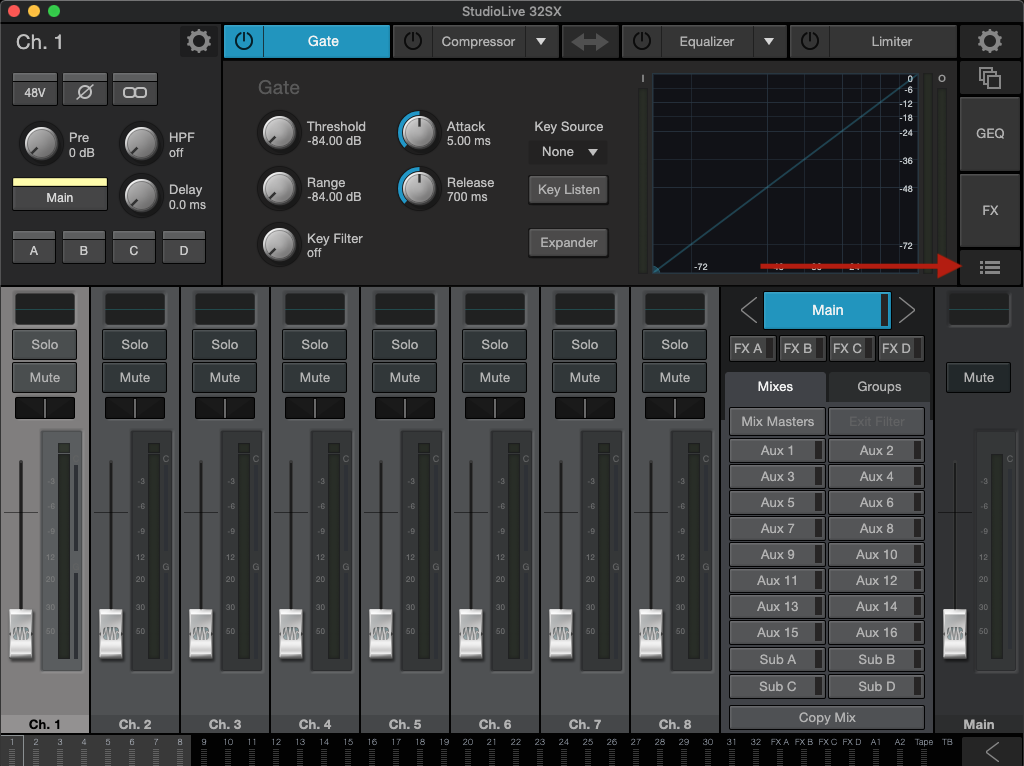Solo Ch. 8
The height and width of the screenshot is (766, 1024).
pyautogui.click(x=675, y=344)
